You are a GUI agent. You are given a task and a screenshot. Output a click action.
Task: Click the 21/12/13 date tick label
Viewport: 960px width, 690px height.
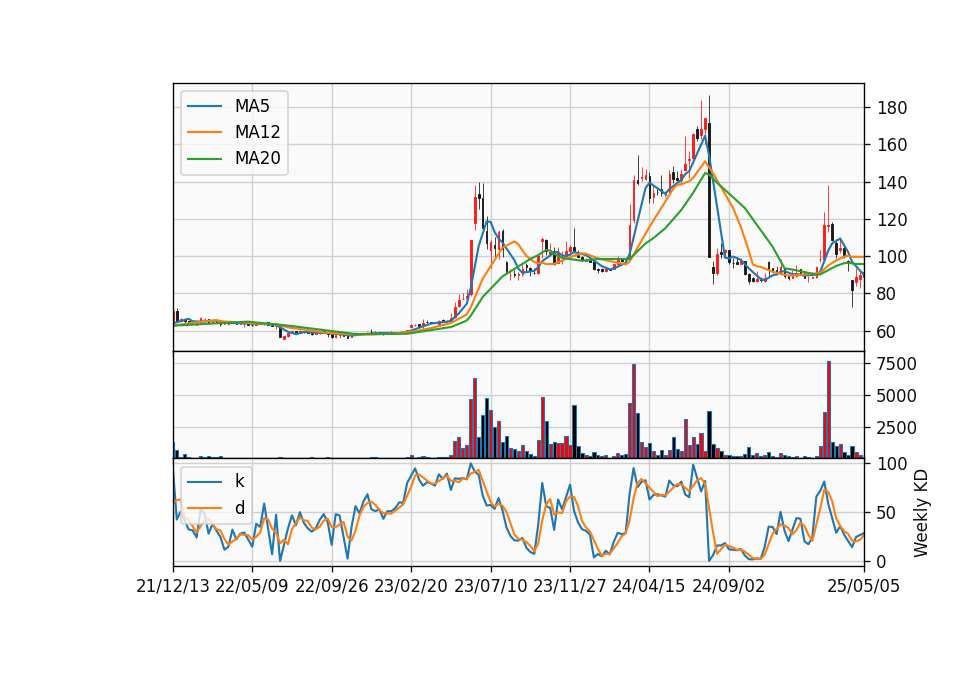(173, 586)
